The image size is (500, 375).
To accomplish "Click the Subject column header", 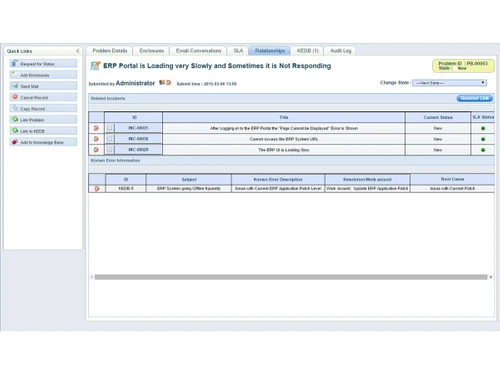I will point(189,179).
